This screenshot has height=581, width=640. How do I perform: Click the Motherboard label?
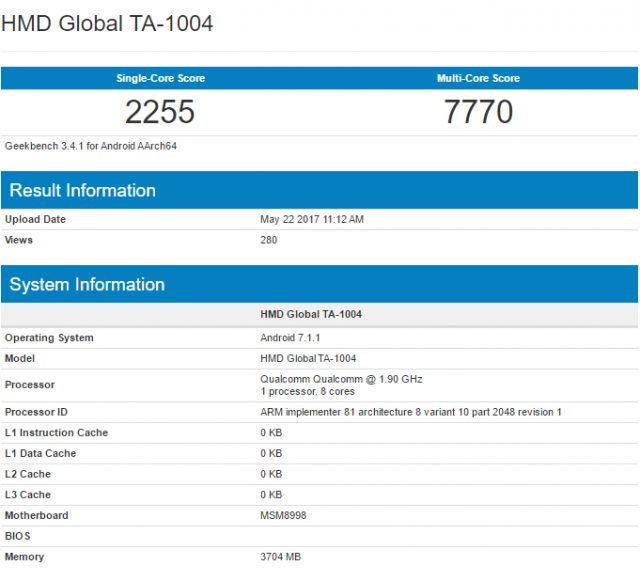(36, 516)
